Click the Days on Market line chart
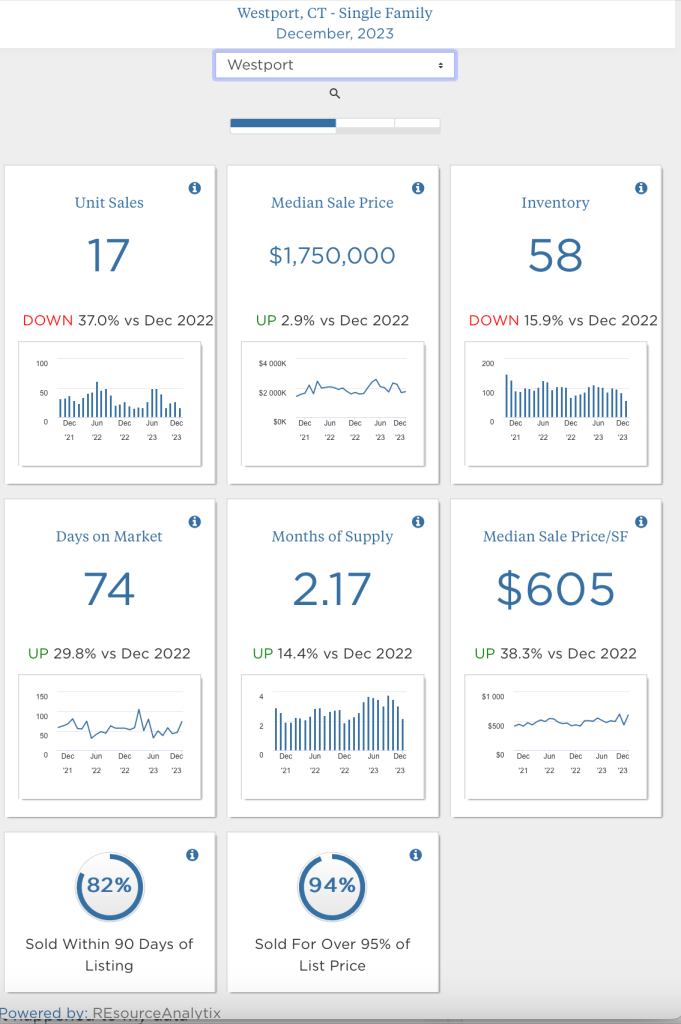Viewport: 681px width, 1024px height. click(110, 737)
